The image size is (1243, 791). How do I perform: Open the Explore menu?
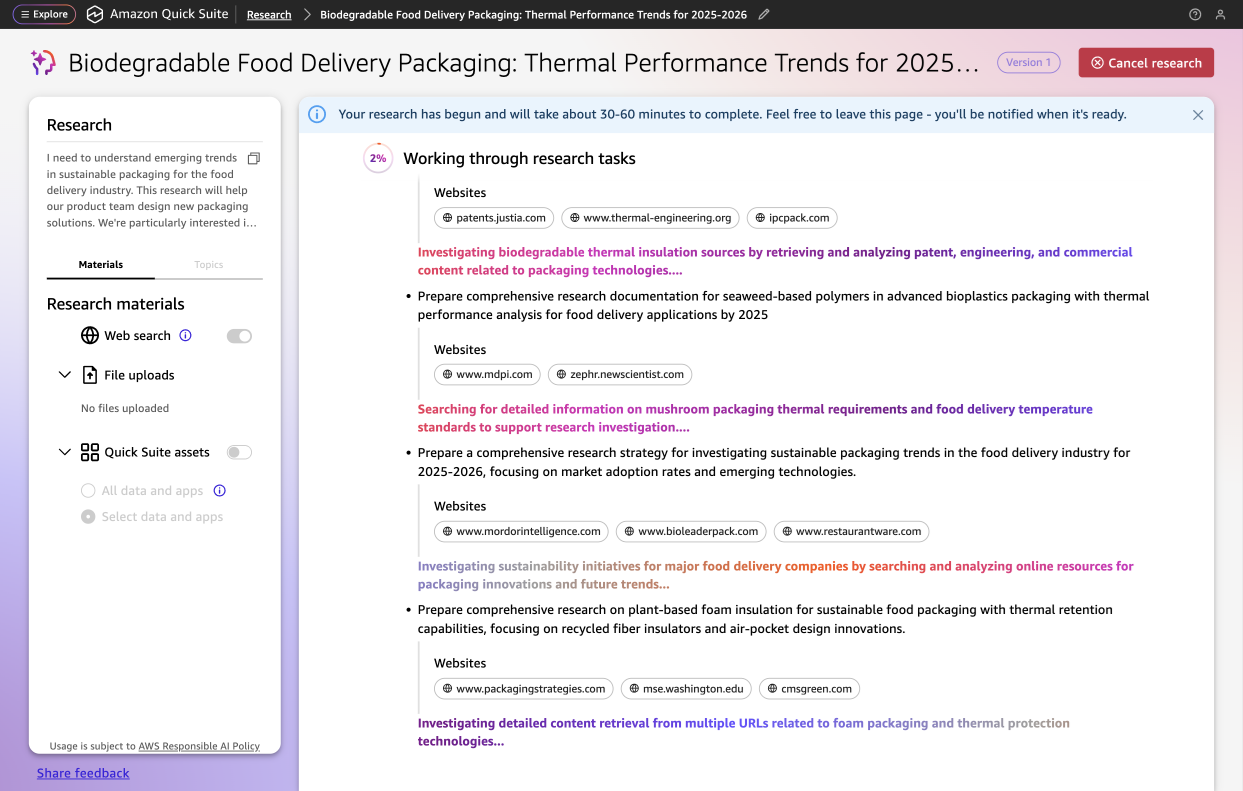click(x=44, y=15)
